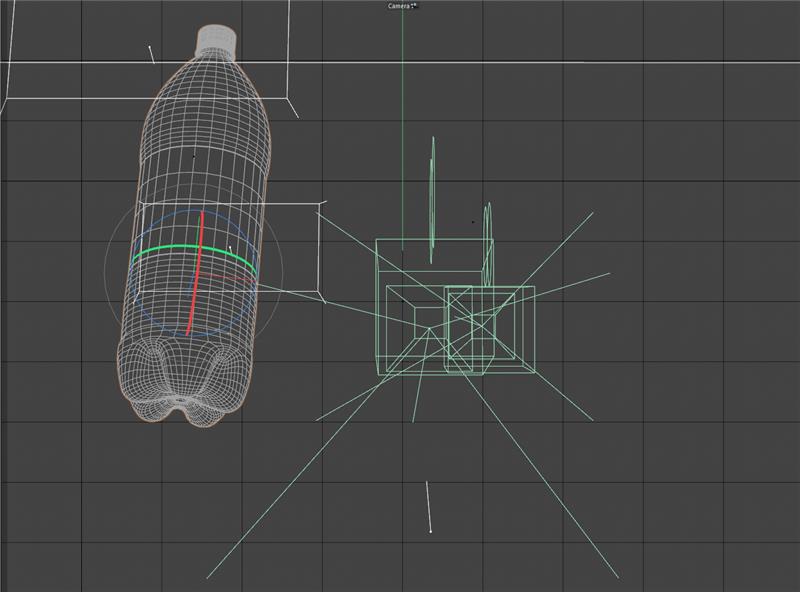Select the white line marker near bottle cap
The width and height of the screenshot is (800, 592).
(x=152, y=54)
